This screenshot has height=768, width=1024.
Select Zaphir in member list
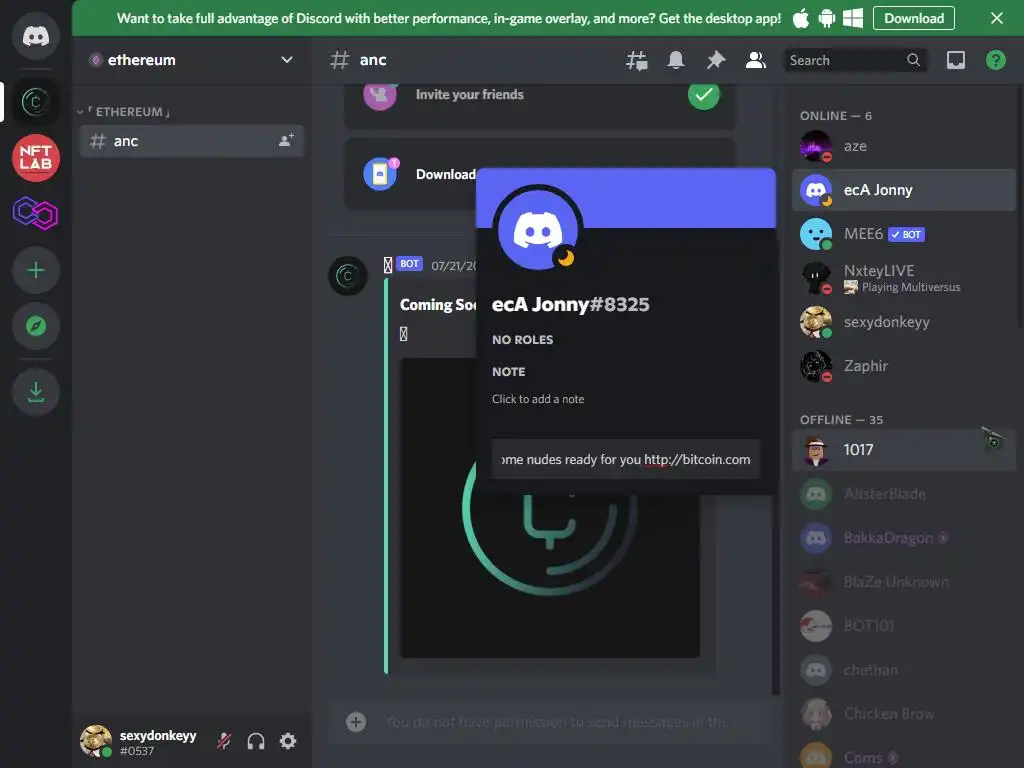tap(903, 366)
